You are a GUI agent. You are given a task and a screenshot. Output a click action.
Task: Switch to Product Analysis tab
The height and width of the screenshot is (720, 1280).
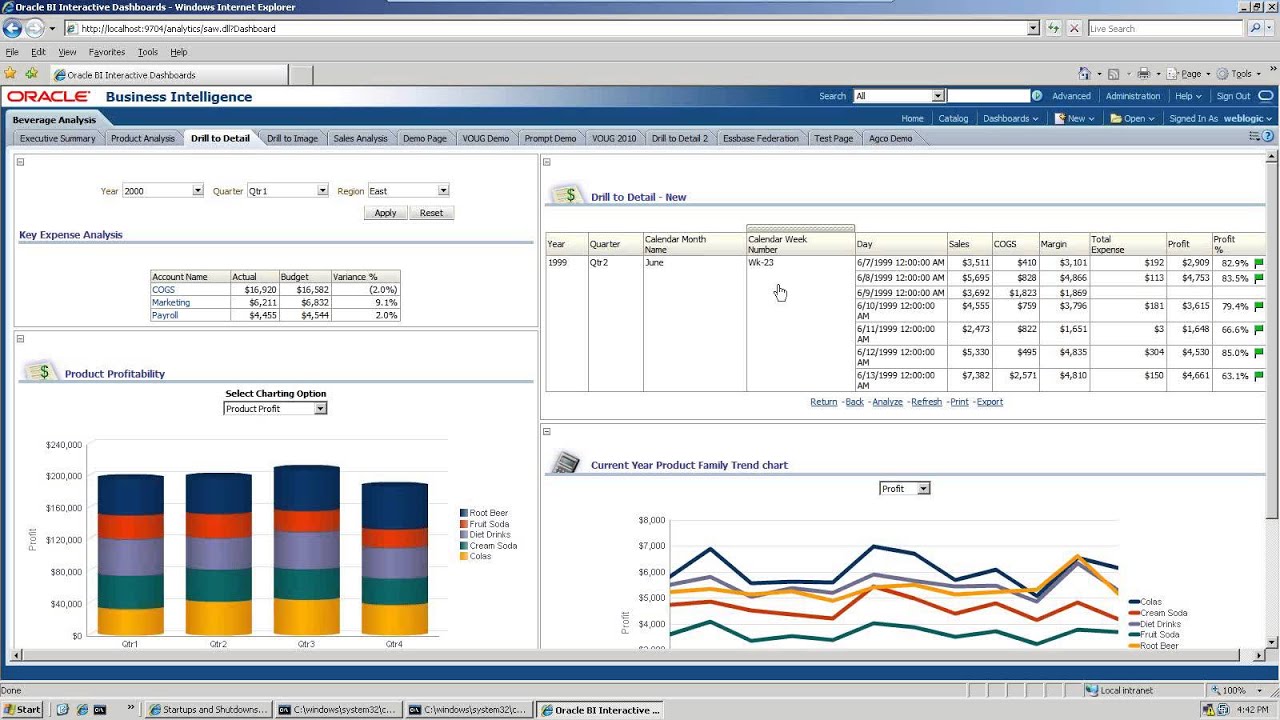click(x=143, y=138)
